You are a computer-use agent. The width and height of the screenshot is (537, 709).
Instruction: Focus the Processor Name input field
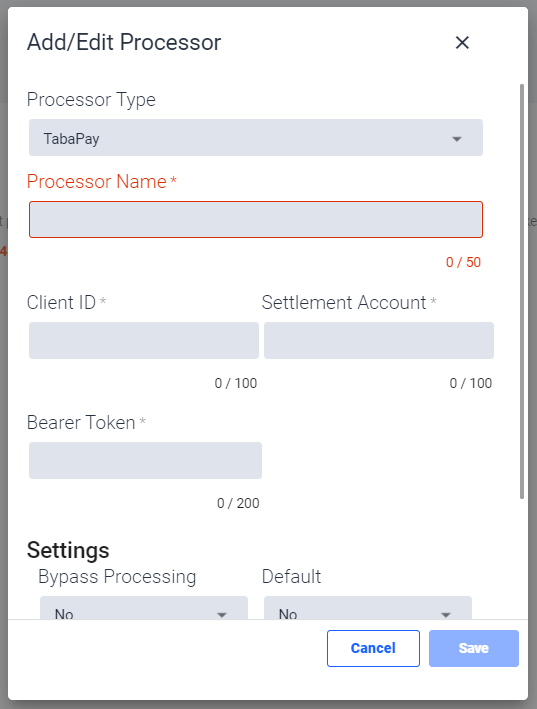(x=256, y=220)
